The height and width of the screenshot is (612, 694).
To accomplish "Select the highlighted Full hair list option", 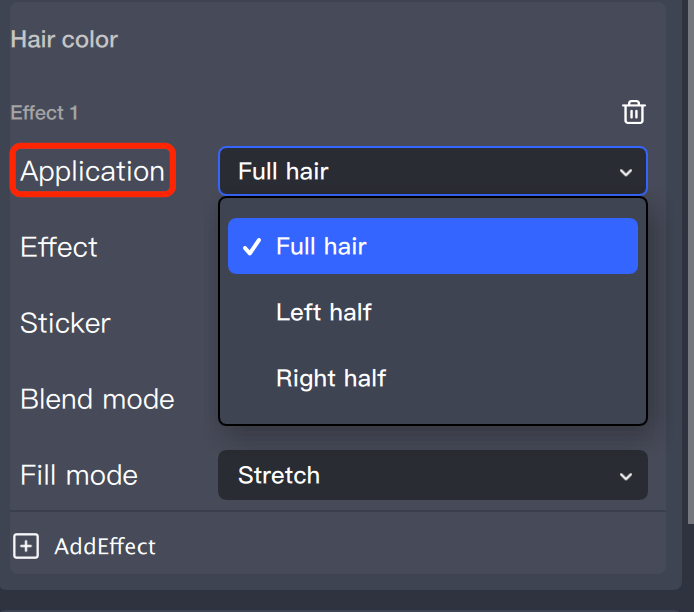I will (432, 246).
